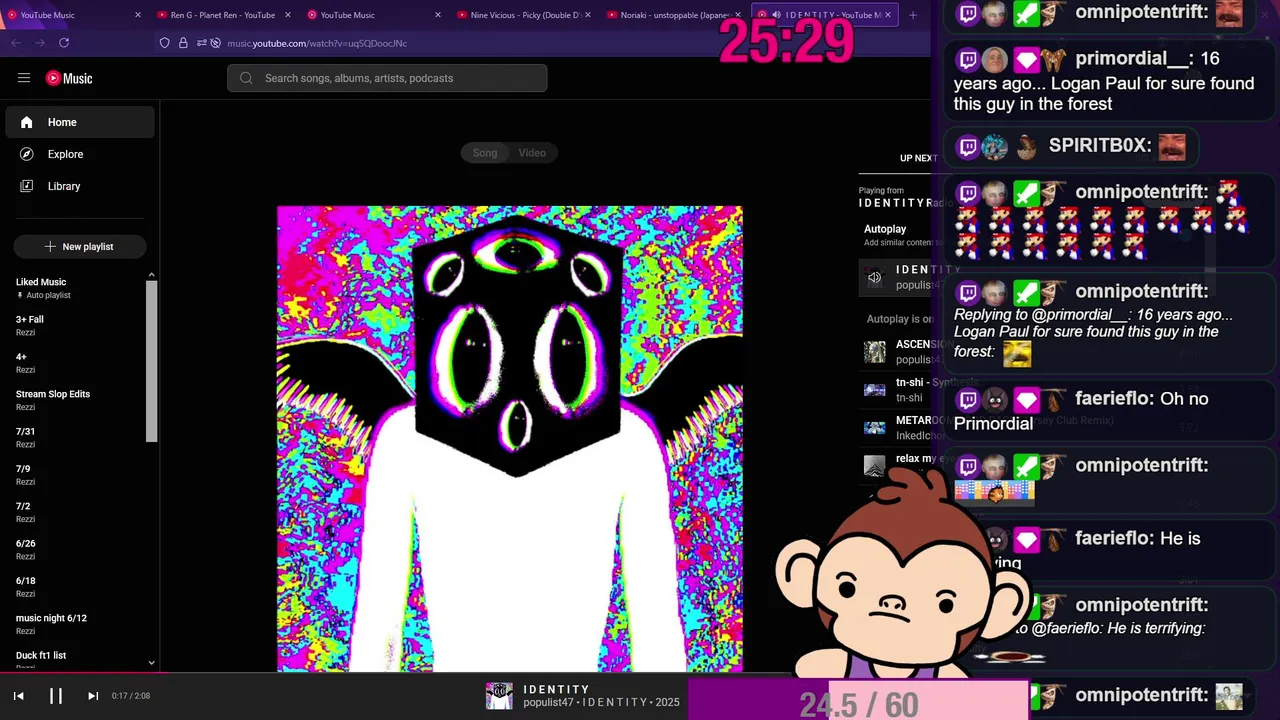Switch to first YouTube Music browser tab

click(x=75, y=15)
